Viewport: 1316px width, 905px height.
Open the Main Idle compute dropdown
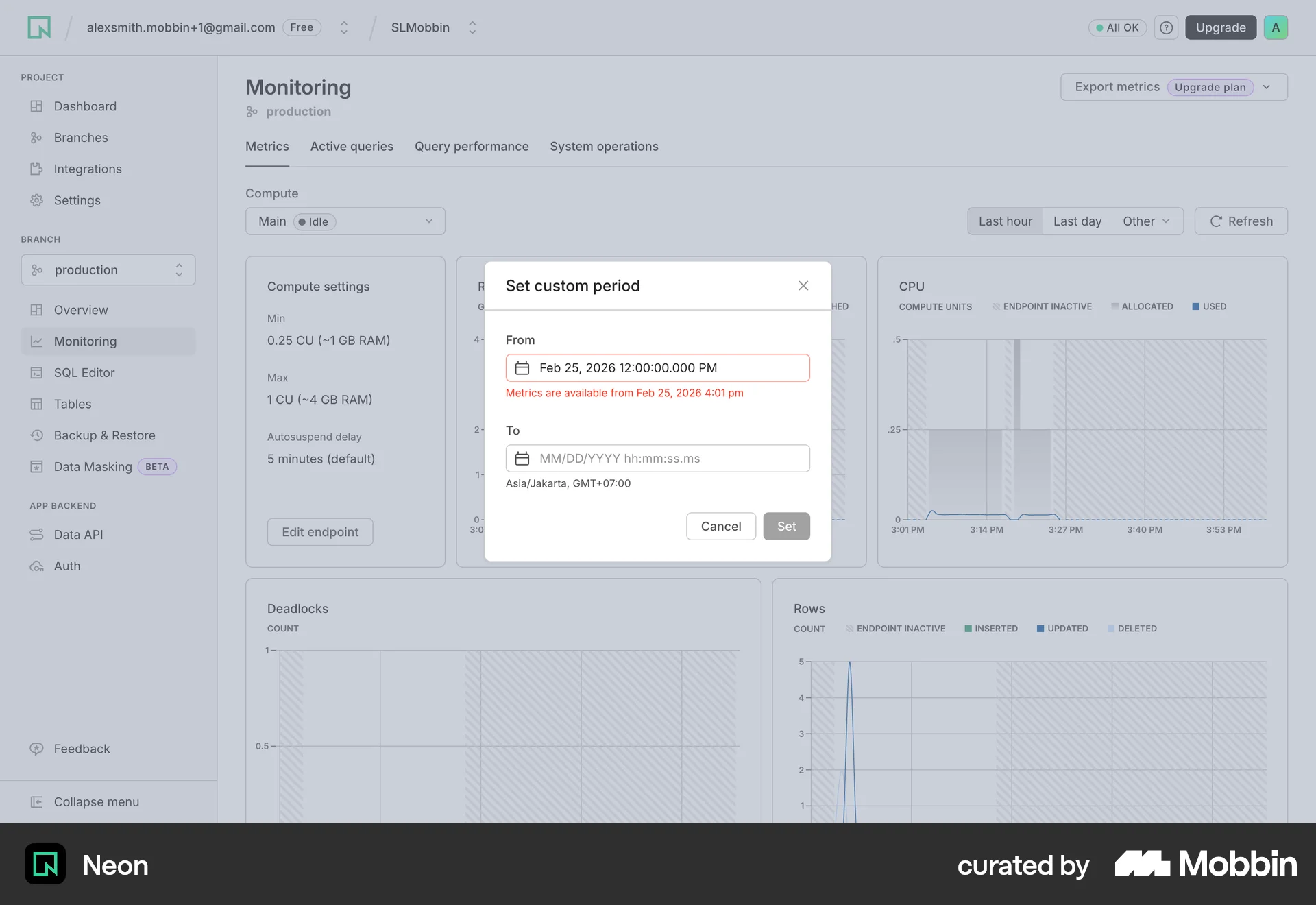[345, 221]
